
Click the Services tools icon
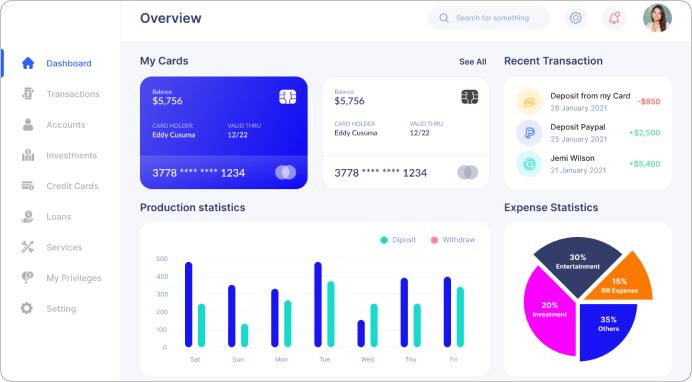(28, 247)
